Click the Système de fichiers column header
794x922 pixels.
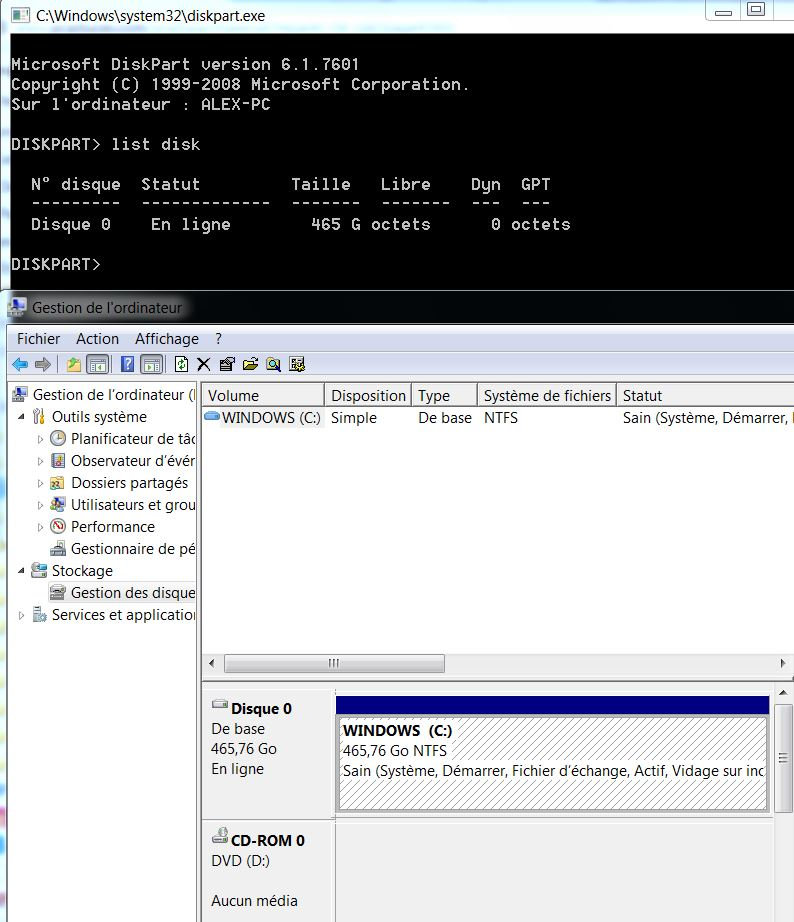[546, 395]
